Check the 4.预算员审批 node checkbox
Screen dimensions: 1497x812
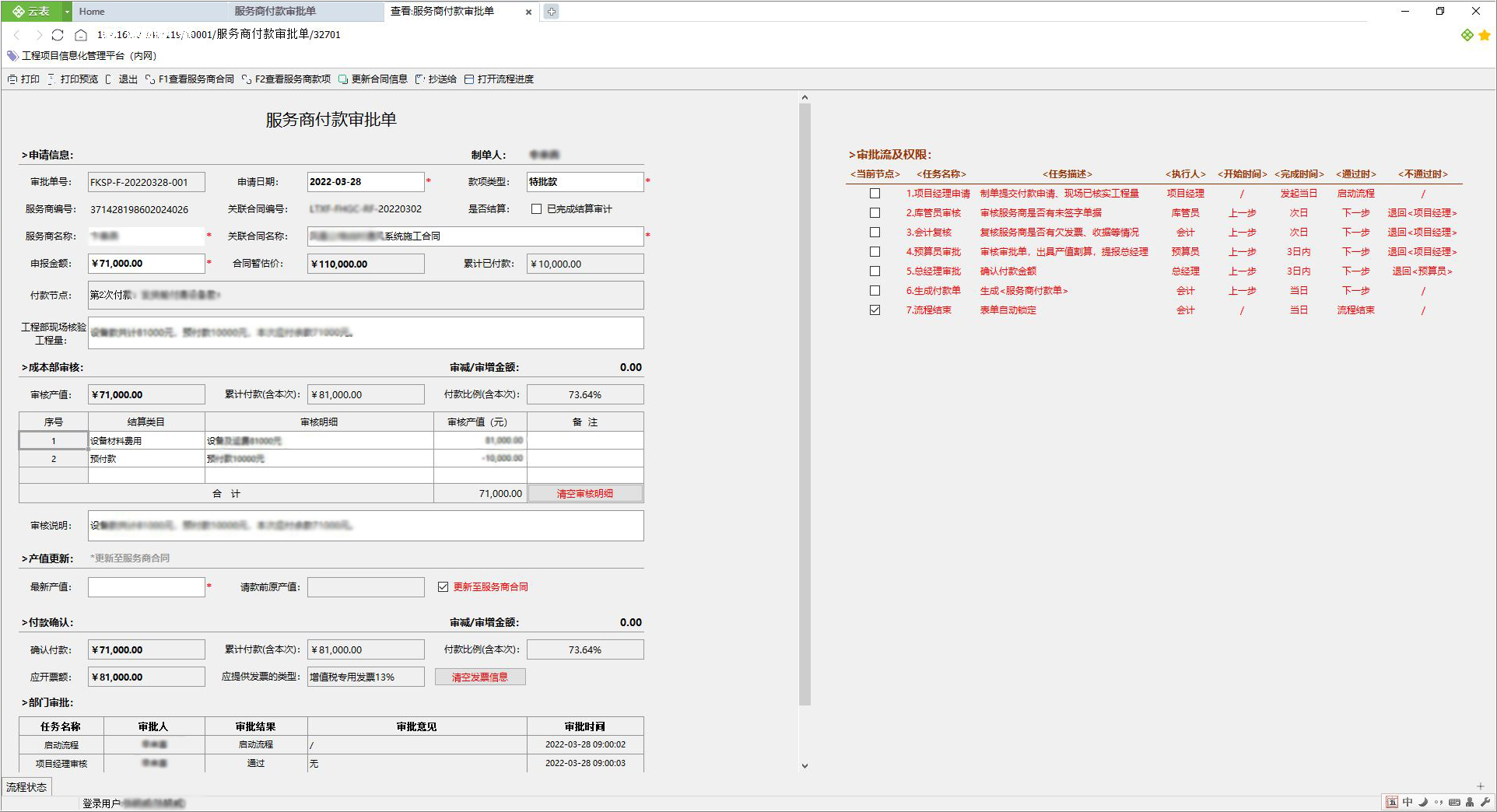pos(875,252)
